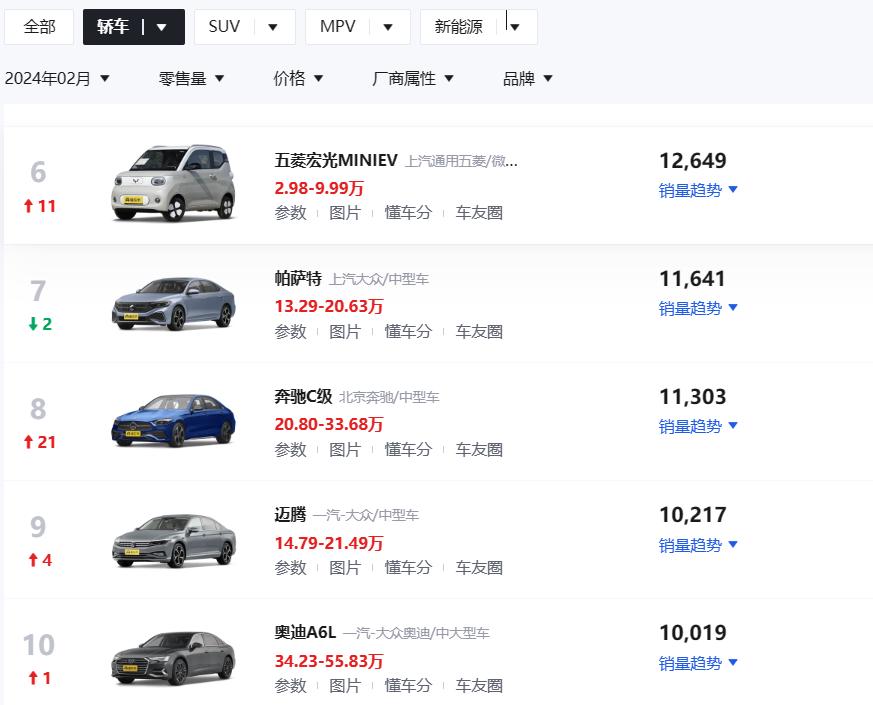Open 图片 link for 帕萨特
This screenshot has height=705, width=873.
click(345, 331)
